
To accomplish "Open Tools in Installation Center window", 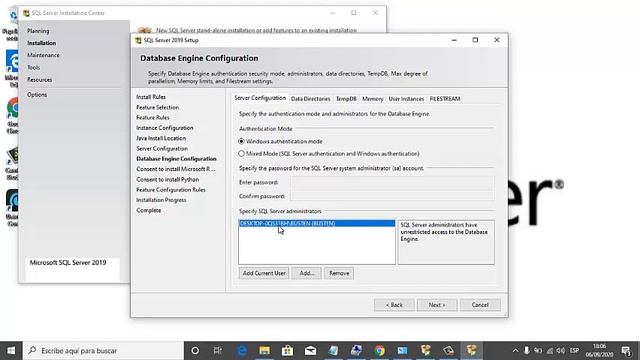I will [33, 67].
